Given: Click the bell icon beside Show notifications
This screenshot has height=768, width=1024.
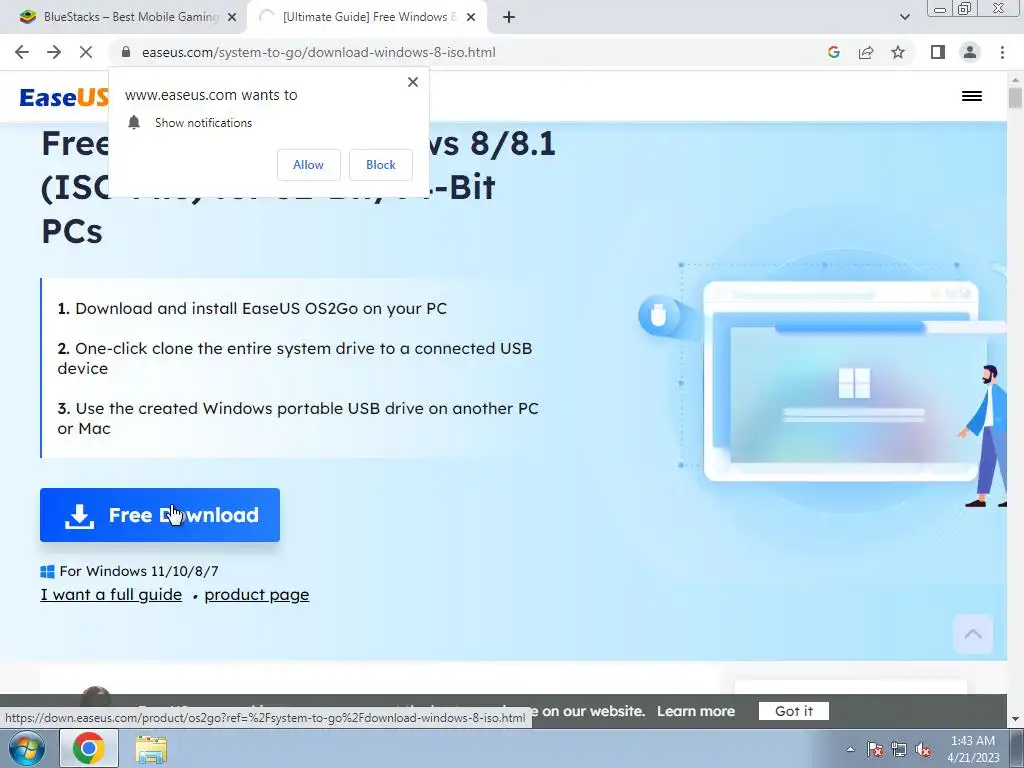Looking at the screenshot, I should coord(134,122).
